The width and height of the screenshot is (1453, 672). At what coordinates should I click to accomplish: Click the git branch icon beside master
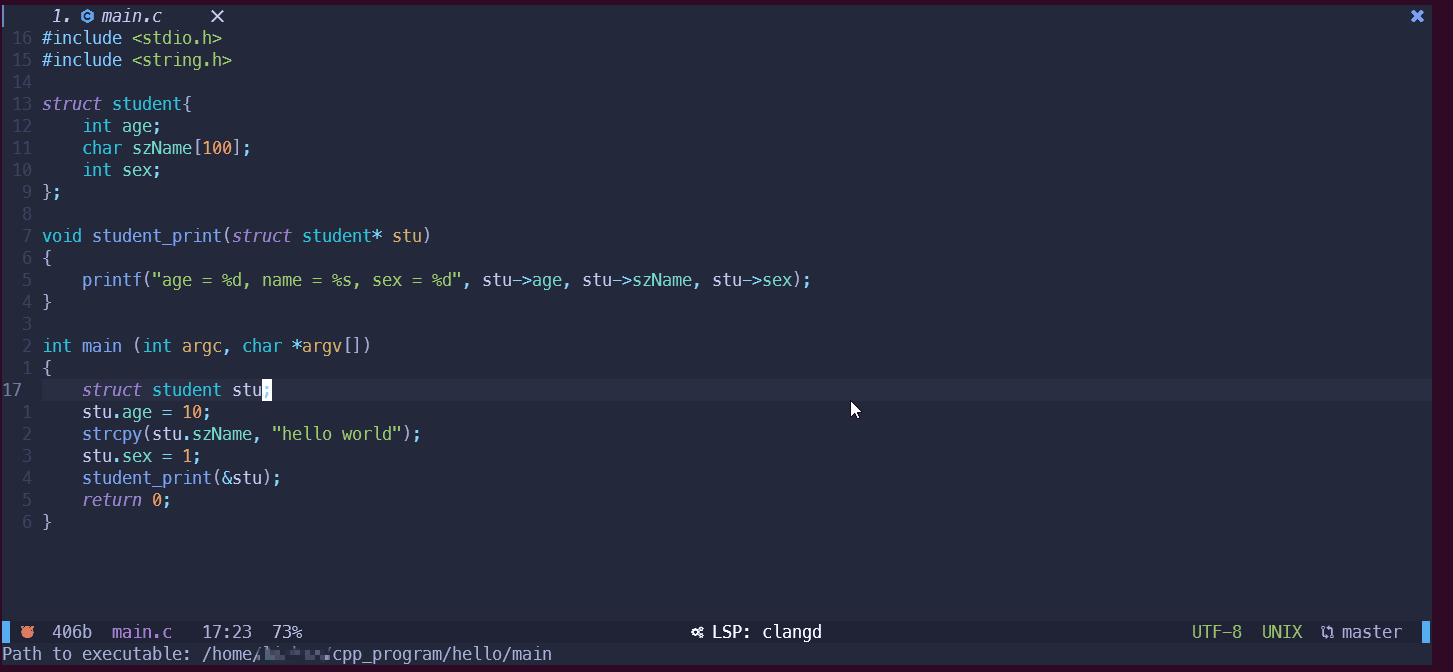pos(1327,632)
